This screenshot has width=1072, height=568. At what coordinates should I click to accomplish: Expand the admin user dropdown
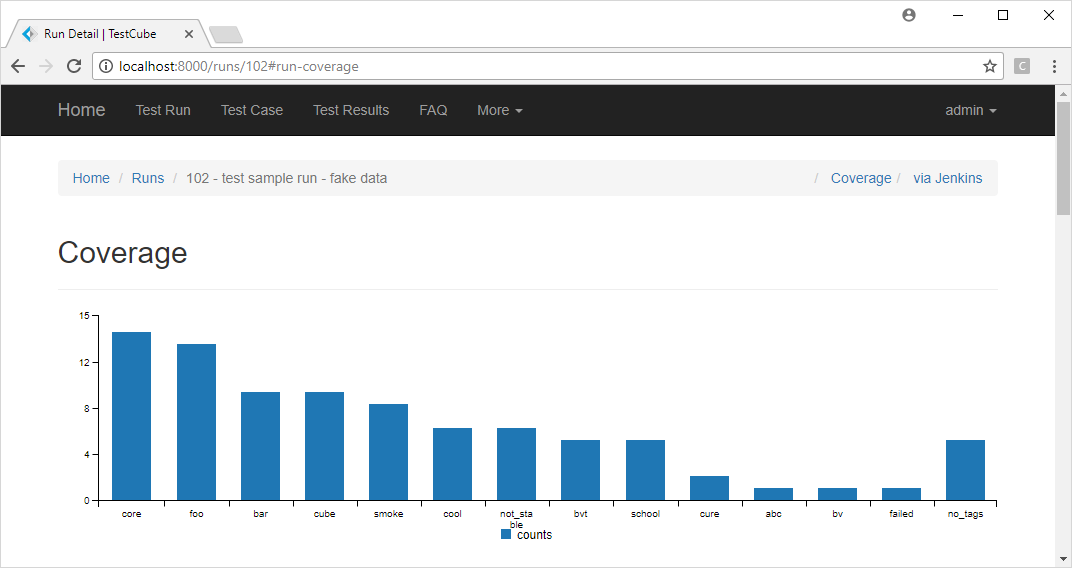pyautogui.click(x=971, y=110)
